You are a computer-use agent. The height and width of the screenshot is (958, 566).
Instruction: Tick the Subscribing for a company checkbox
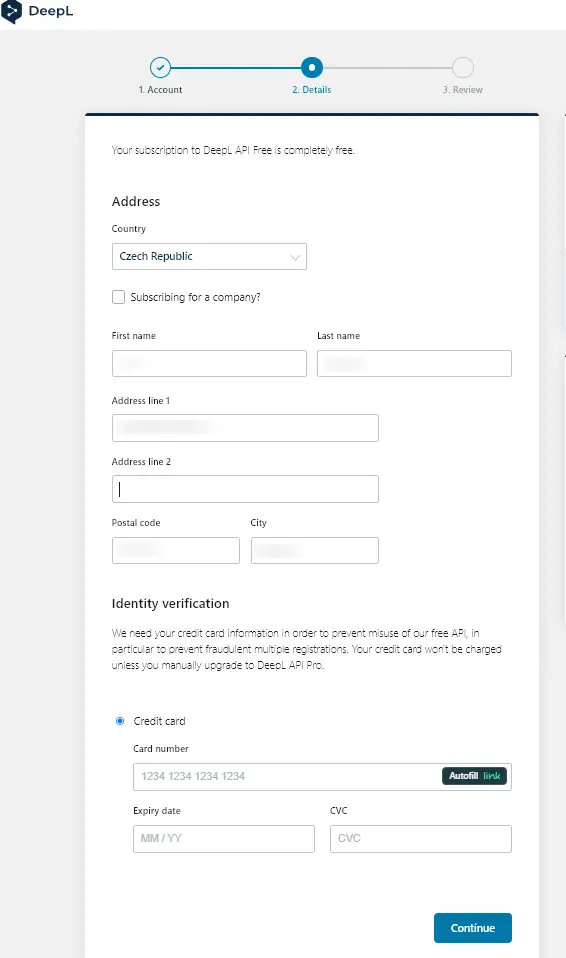click(119, 297)
